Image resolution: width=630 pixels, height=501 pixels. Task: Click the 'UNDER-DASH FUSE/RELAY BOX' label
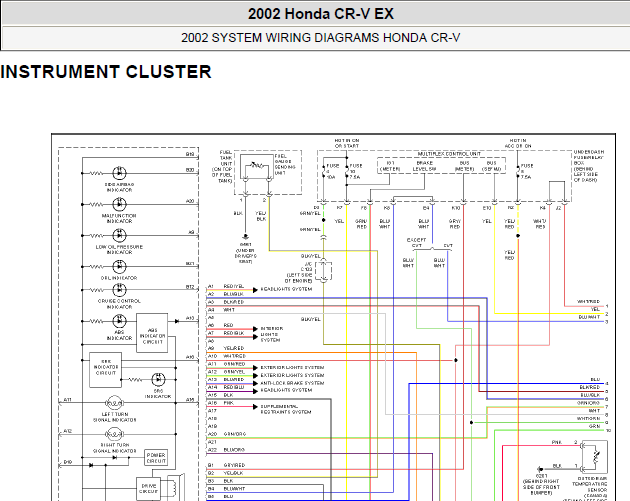click(x=589, y=166)
